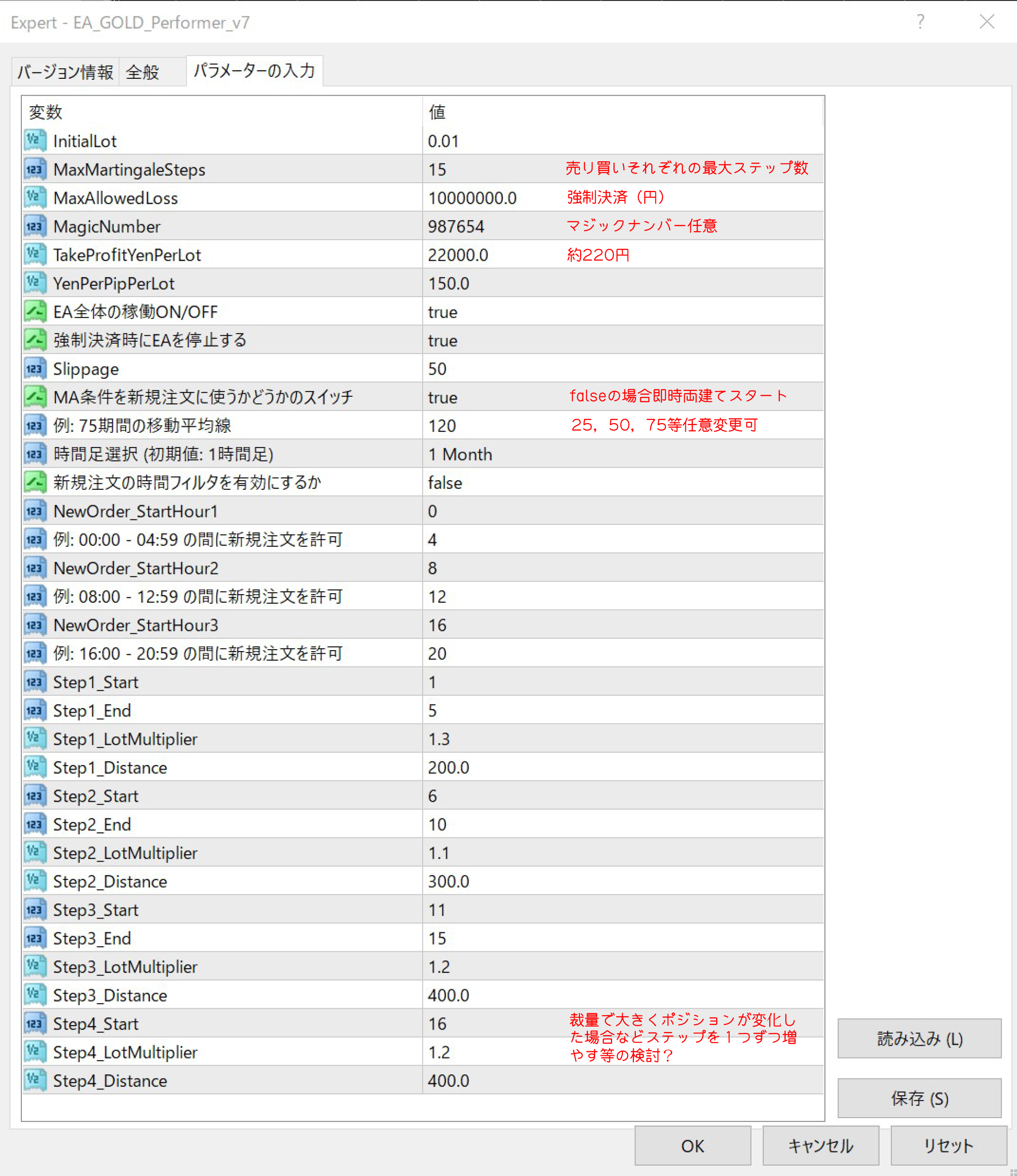Toggle EA全体の稼働ON/OFF true value
This screenshot has width=1017, height=1176.
point(443,312)
